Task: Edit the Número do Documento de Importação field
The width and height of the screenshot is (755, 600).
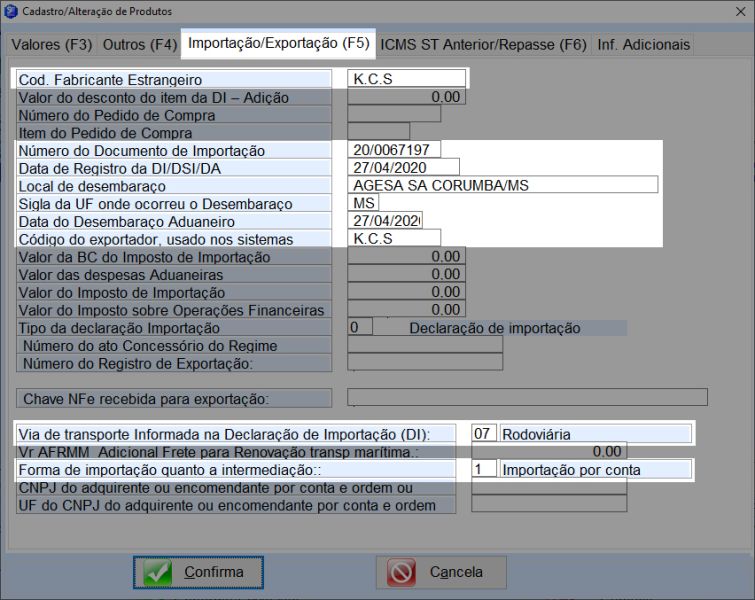Action: (394, 150)
